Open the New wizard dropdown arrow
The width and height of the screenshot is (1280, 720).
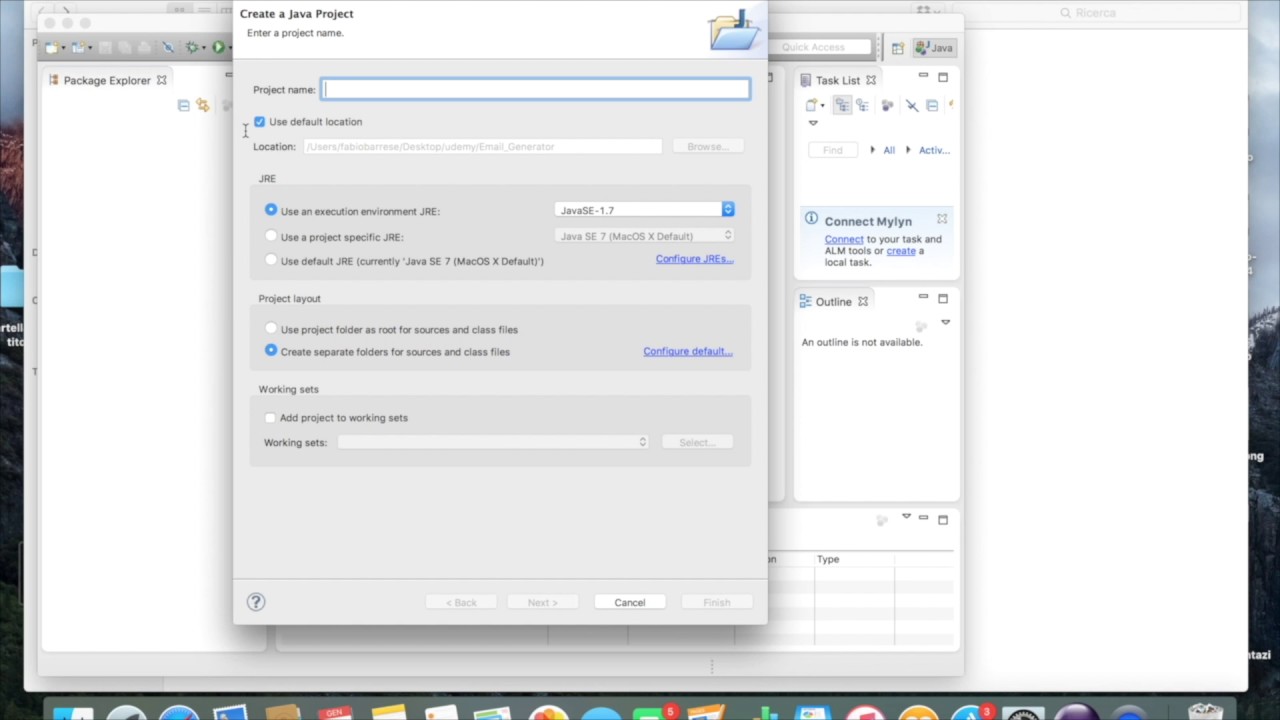pos(62,48)
